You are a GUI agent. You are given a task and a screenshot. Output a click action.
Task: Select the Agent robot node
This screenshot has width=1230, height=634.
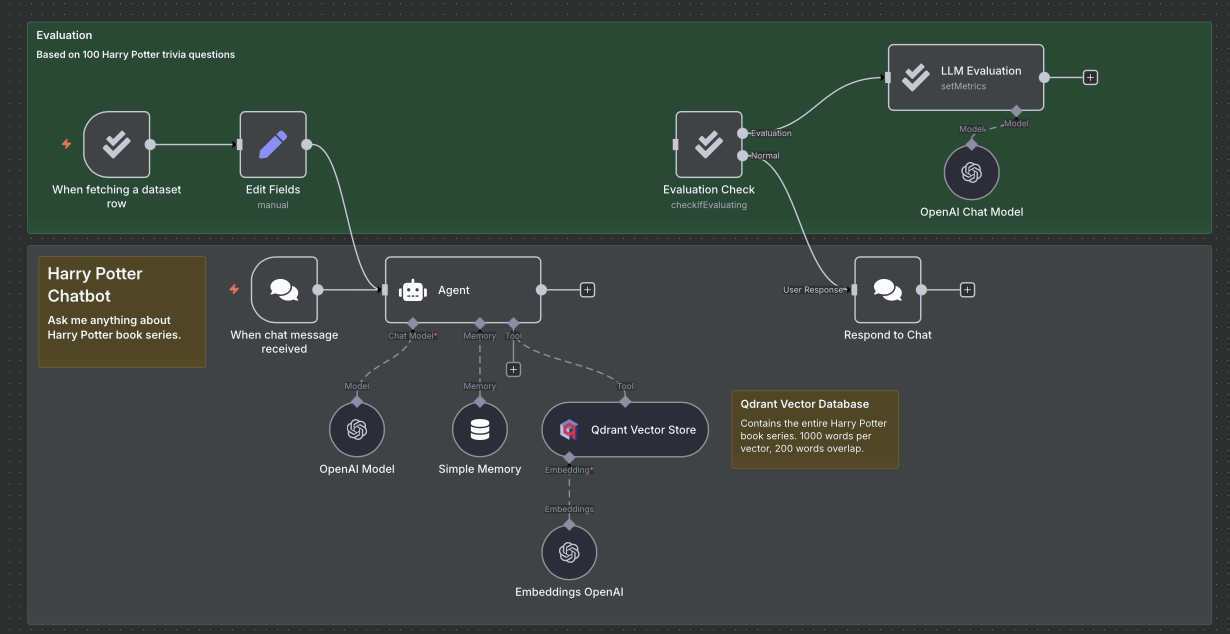point(463,290)
